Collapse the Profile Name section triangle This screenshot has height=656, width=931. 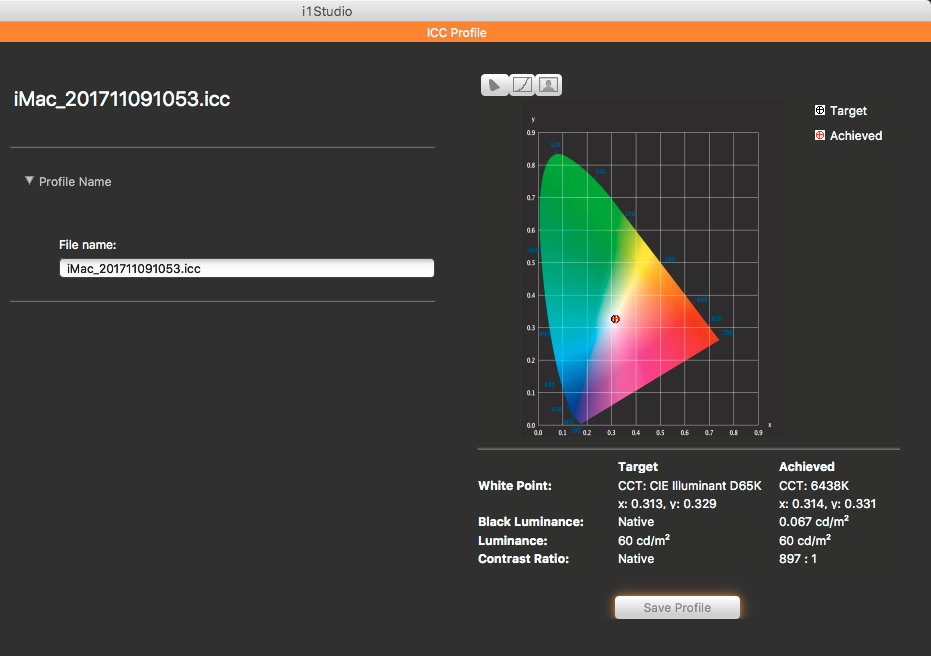click(29, 181)
